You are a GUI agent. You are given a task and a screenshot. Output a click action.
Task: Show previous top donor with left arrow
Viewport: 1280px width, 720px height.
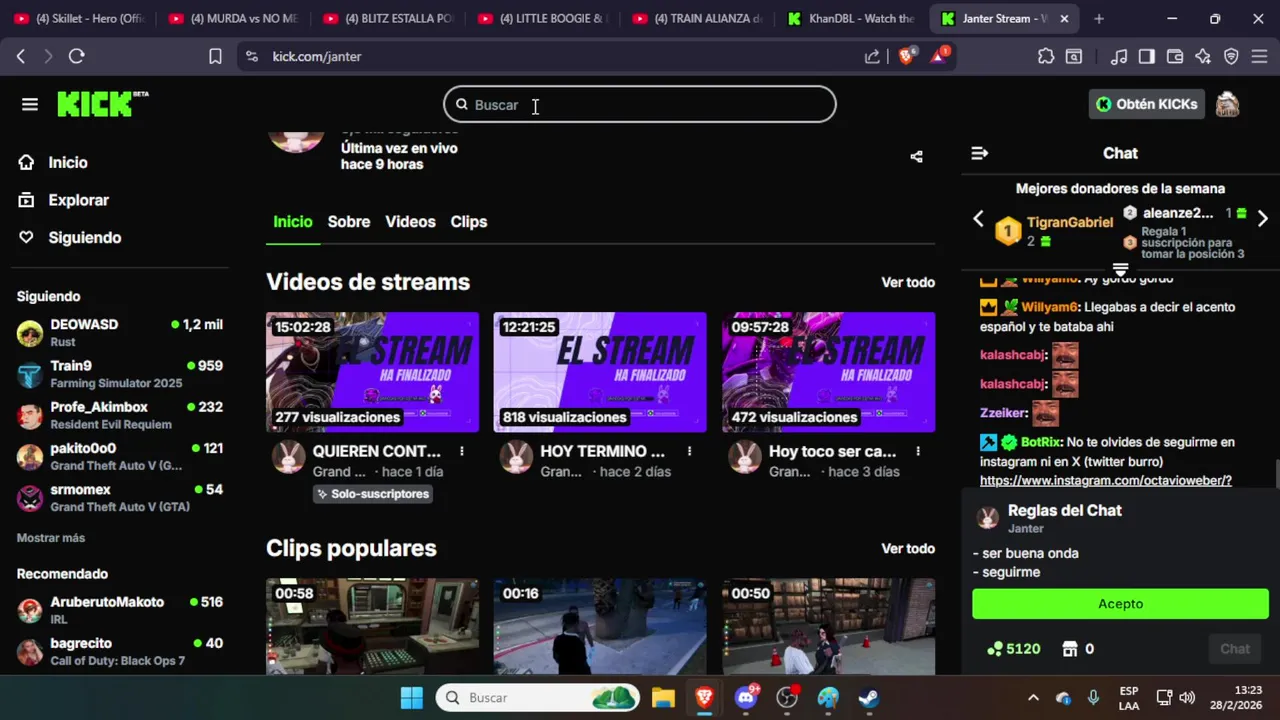(x=978, y=219)
